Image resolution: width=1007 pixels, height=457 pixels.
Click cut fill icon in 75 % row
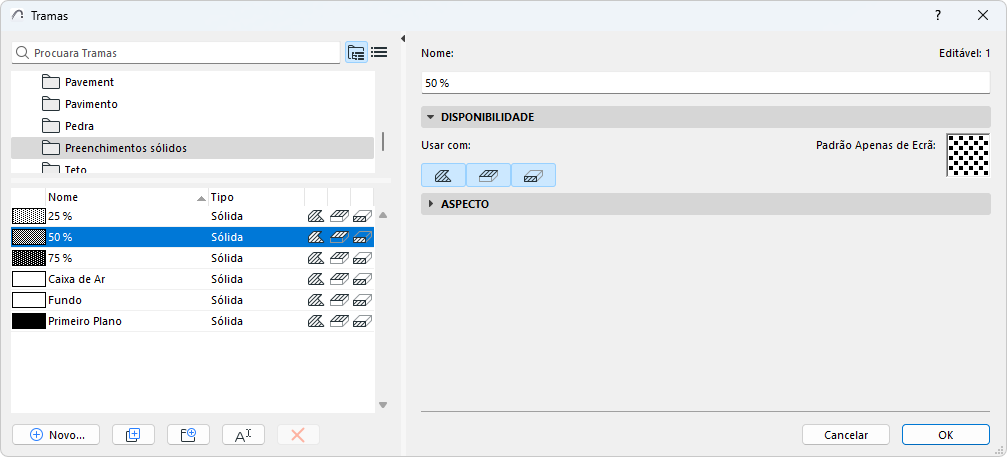tap(362, 258)
